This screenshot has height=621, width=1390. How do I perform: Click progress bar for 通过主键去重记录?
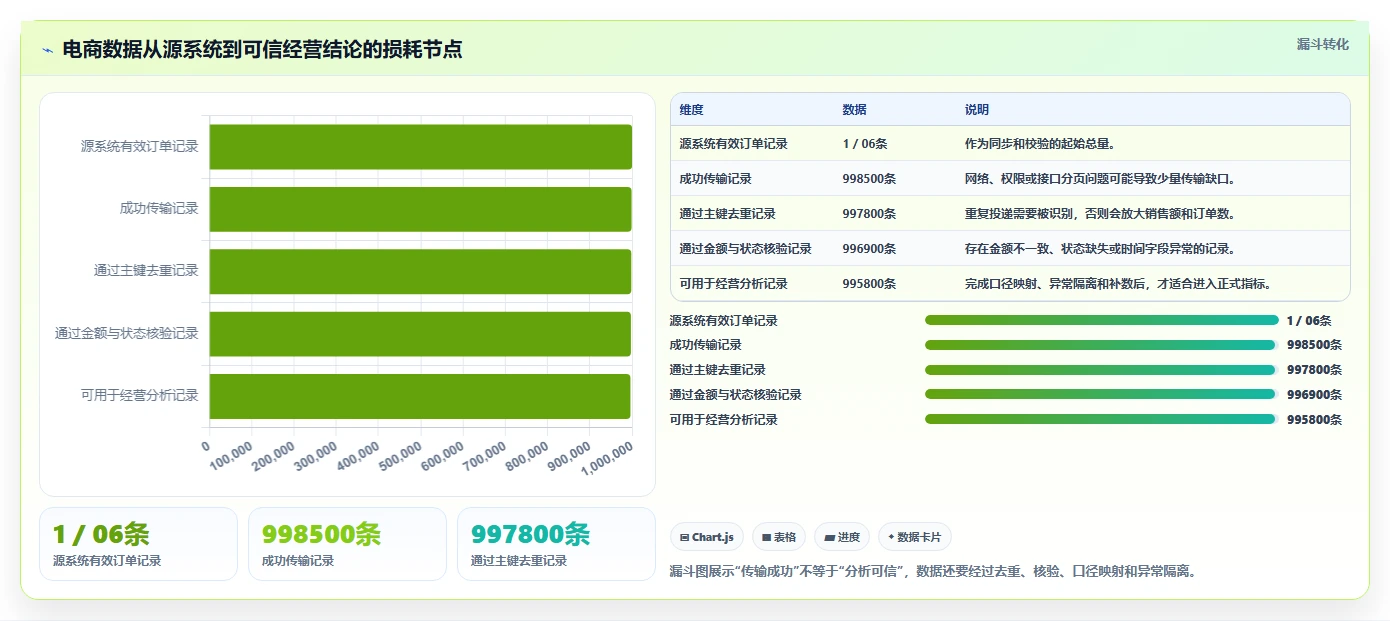1102,370
